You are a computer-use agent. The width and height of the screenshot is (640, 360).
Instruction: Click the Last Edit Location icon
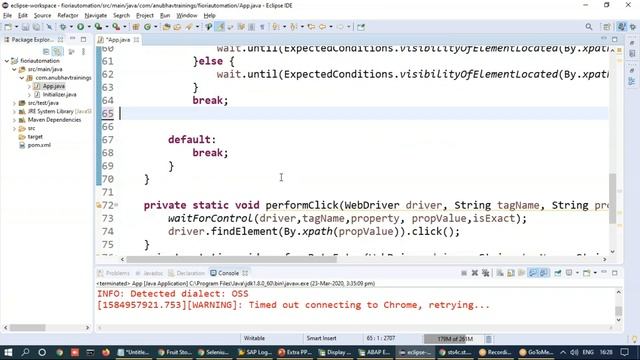click(311, 27)
